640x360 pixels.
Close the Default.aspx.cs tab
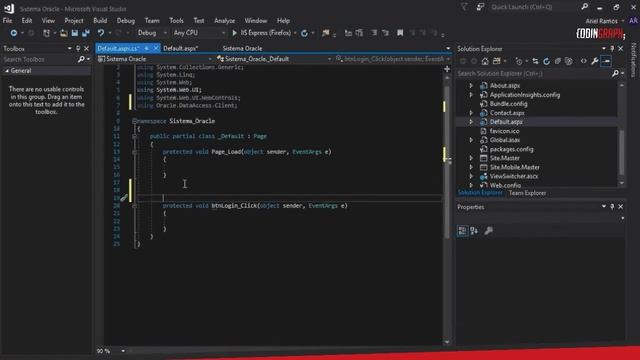[x=156, y=49]
